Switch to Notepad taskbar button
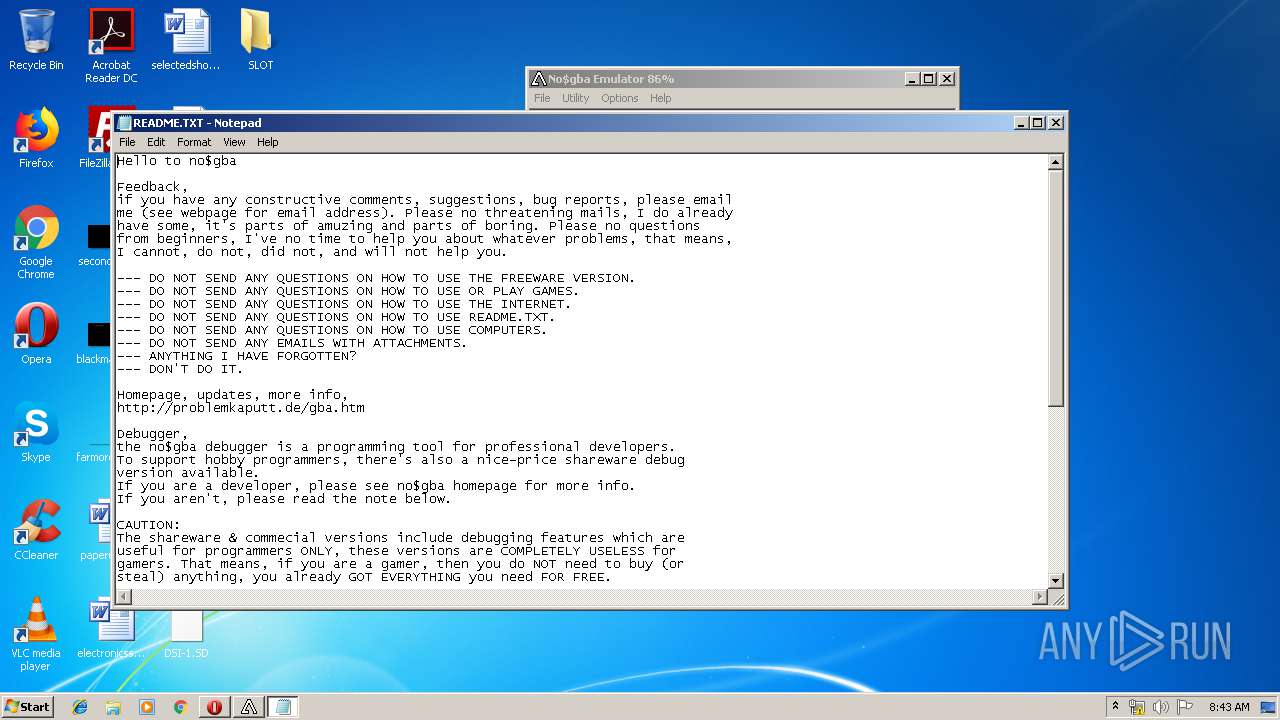 (x=283, y=707)
